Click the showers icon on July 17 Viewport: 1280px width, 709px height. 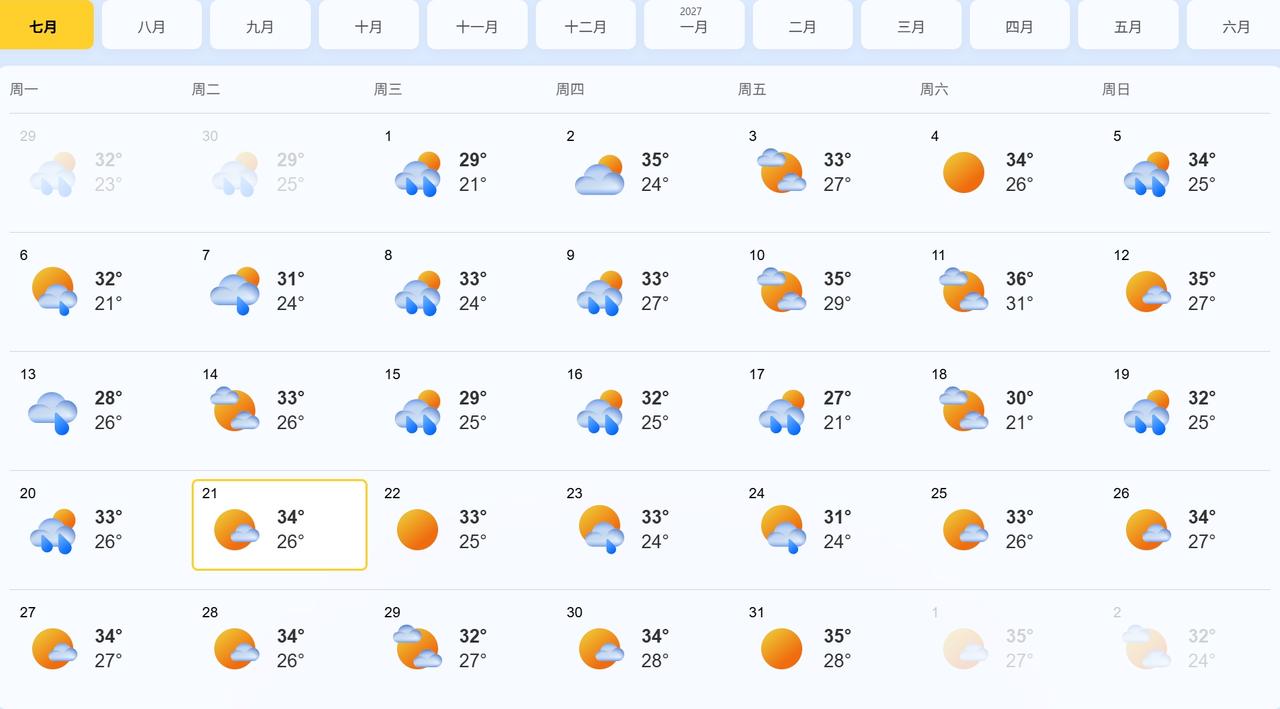782,412
